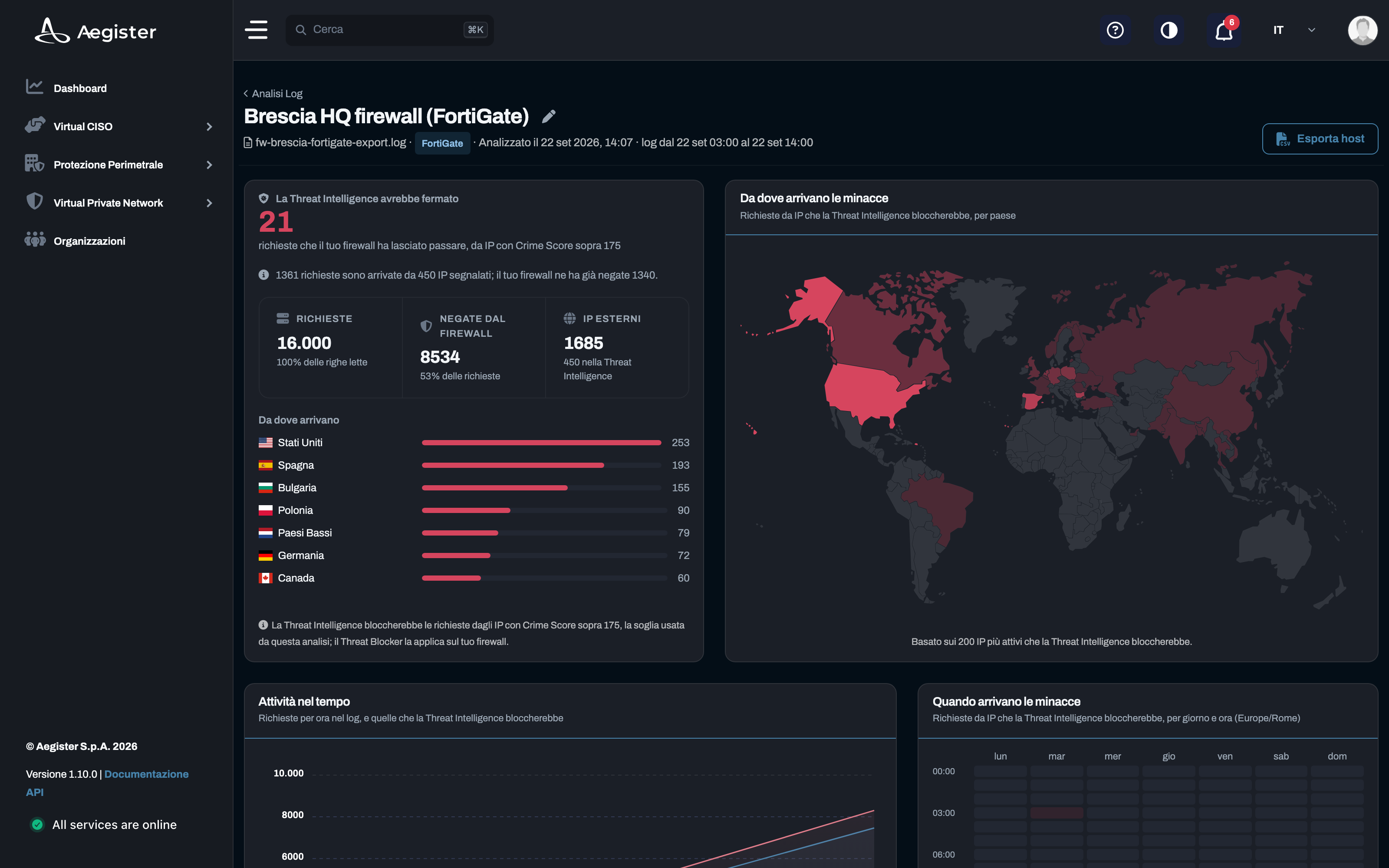Expand the Virtual CISO submenu chevron
Screen dimensions: 1389x868
210,126
